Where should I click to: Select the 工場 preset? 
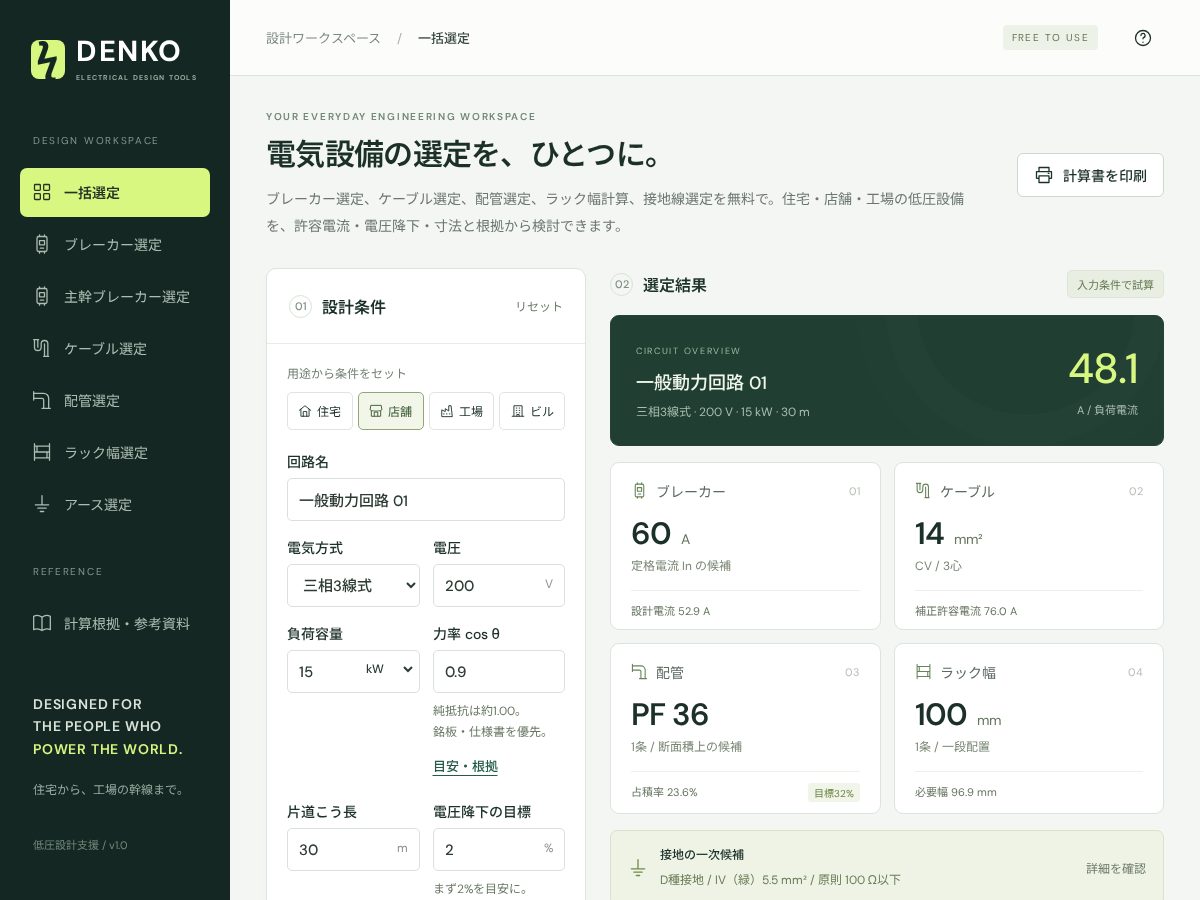[x=461, y=411]
